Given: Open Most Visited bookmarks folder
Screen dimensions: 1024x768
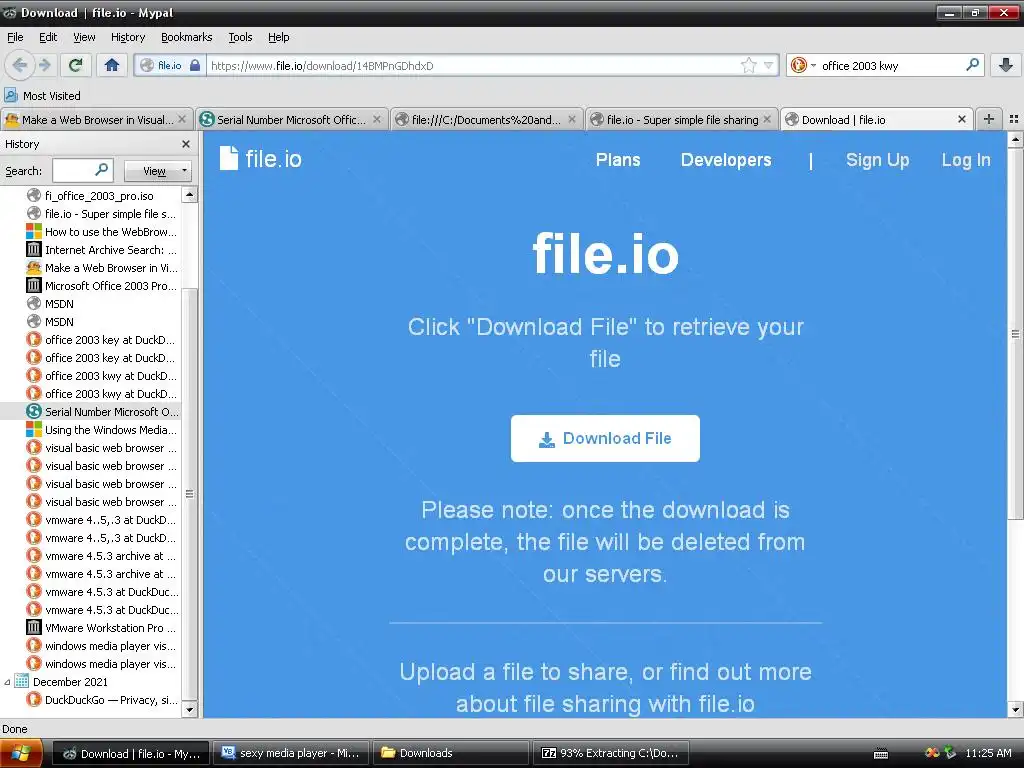Looking at the screenshot, I should [x=42, y=96].
